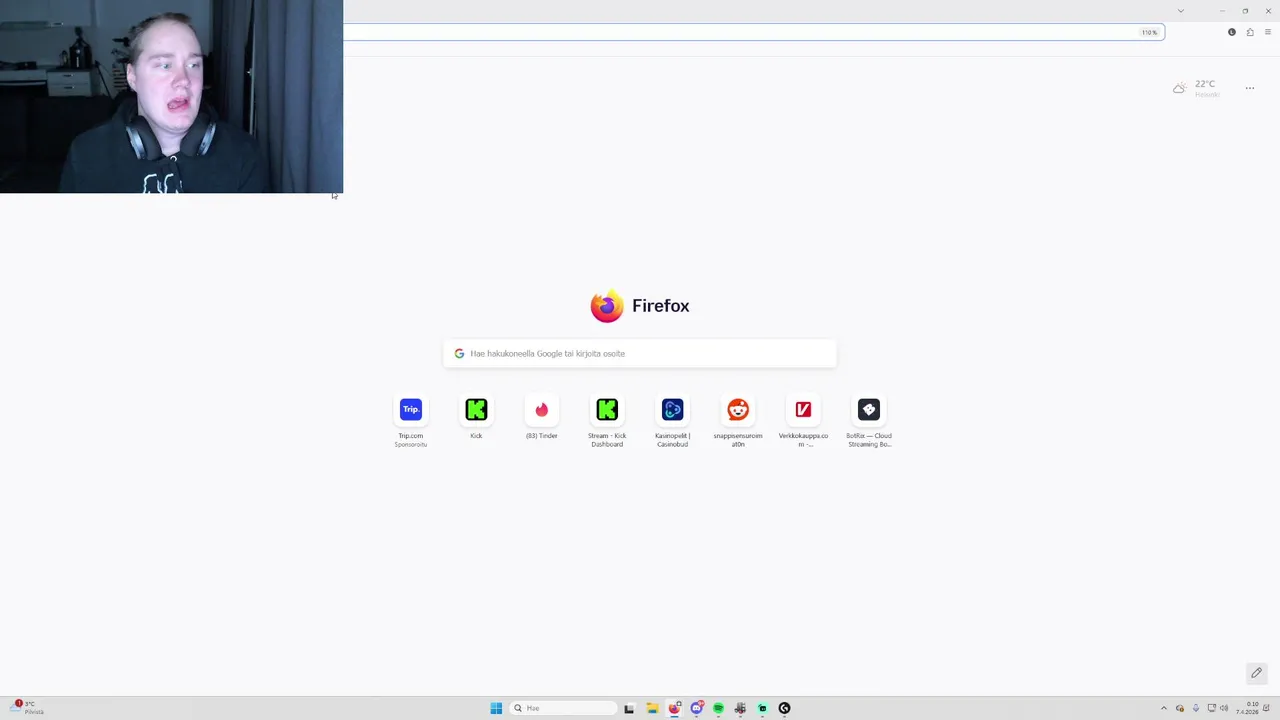The image size is (1280, 720).
Task: Open the list all tabs chevron
Action: [1180, 10]
